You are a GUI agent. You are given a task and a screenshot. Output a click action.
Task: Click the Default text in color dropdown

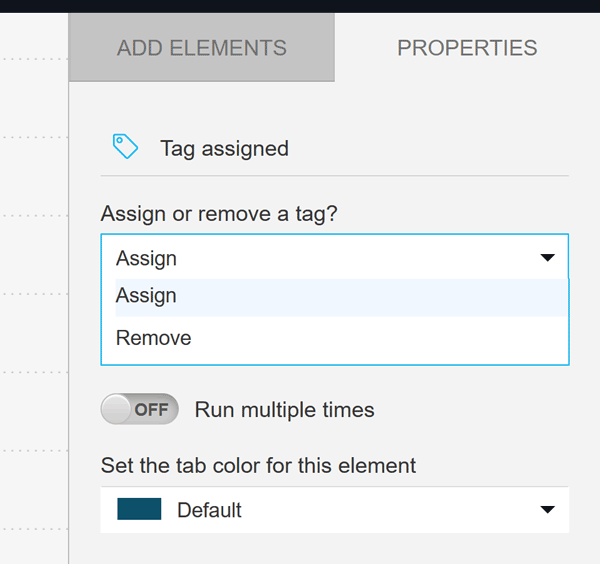[x=209, y=510]
